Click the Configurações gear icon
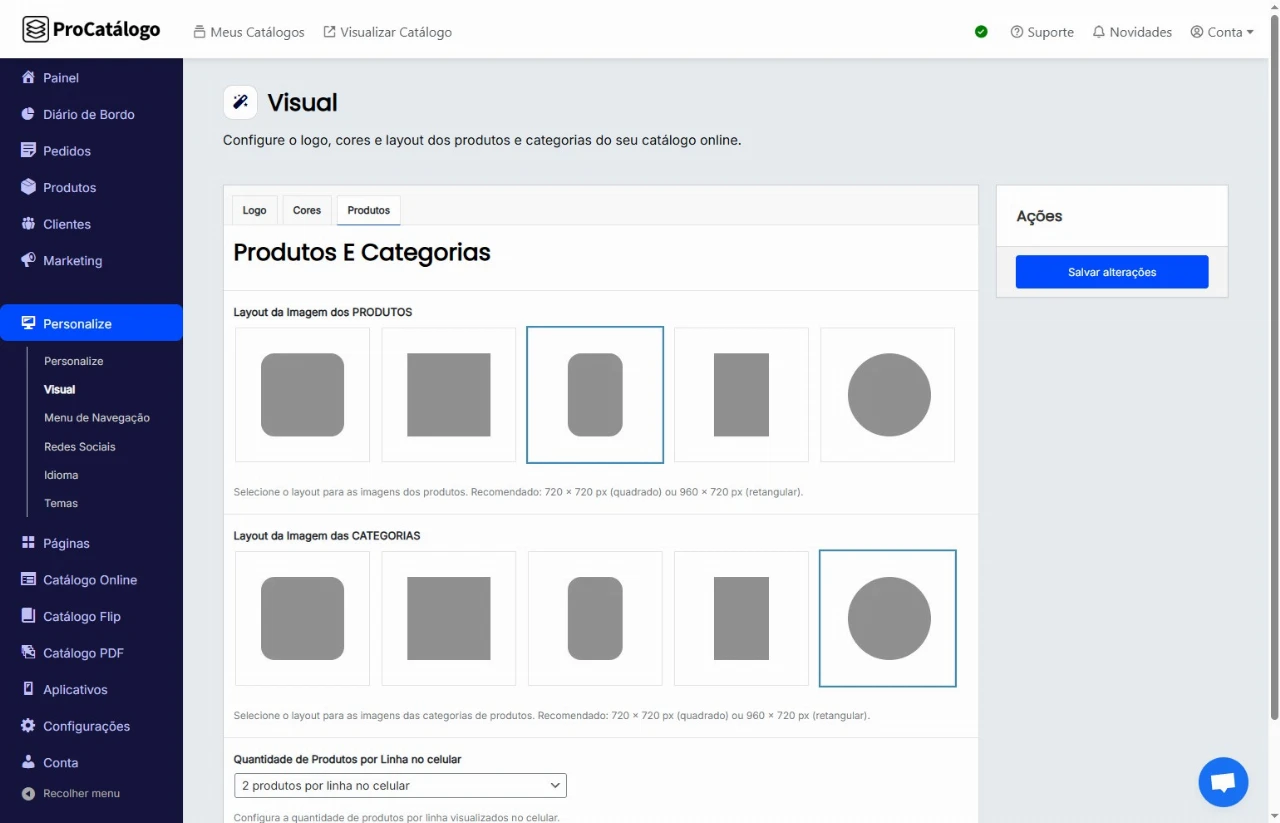The image size is (1280, 823). pyautogui.click(x=28, y=726)
